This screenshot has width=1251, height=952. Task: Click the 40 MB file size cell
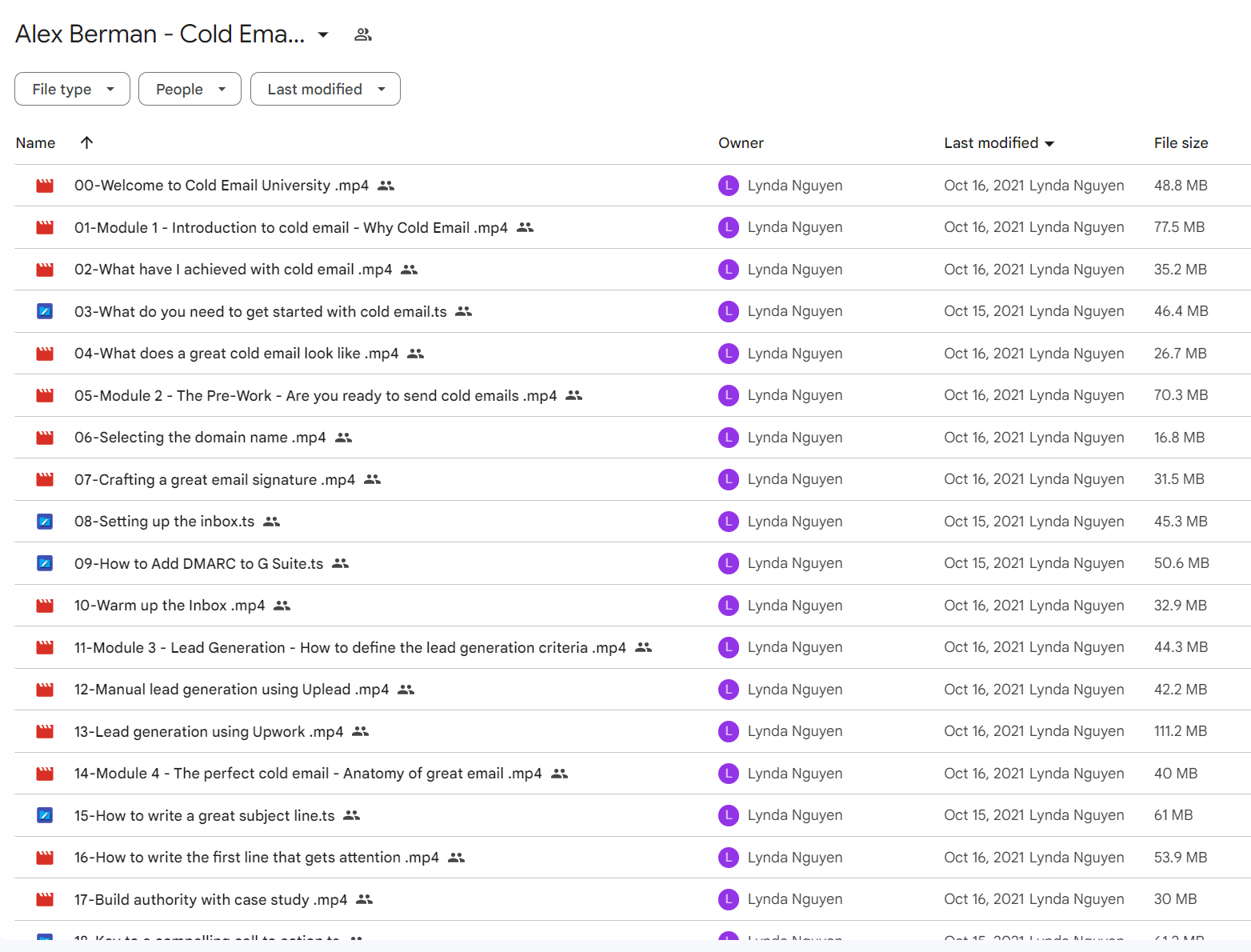click(1176, 774)
